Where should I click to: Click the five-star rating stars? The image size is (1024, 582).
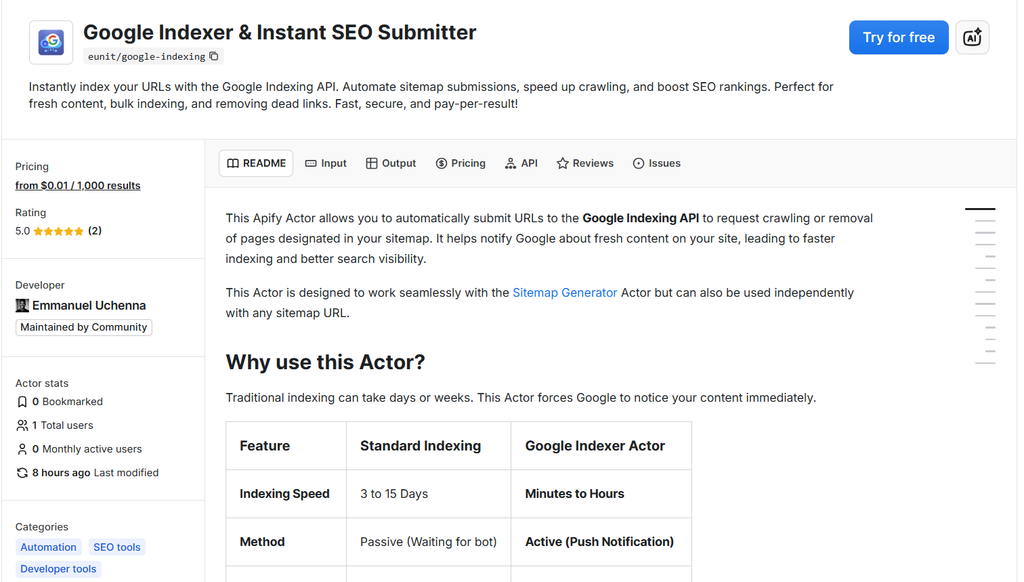[x=59, y=231]
